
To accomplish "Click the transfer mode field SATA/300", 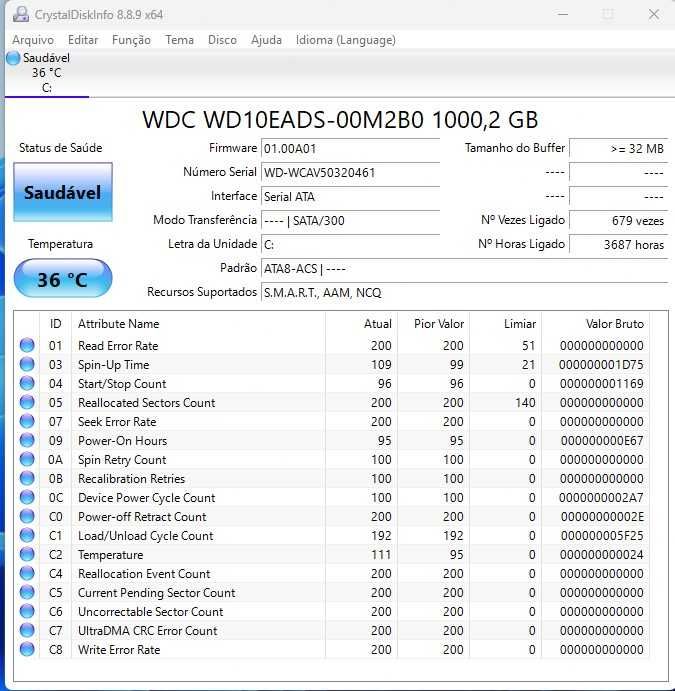I will click(350, 220).
